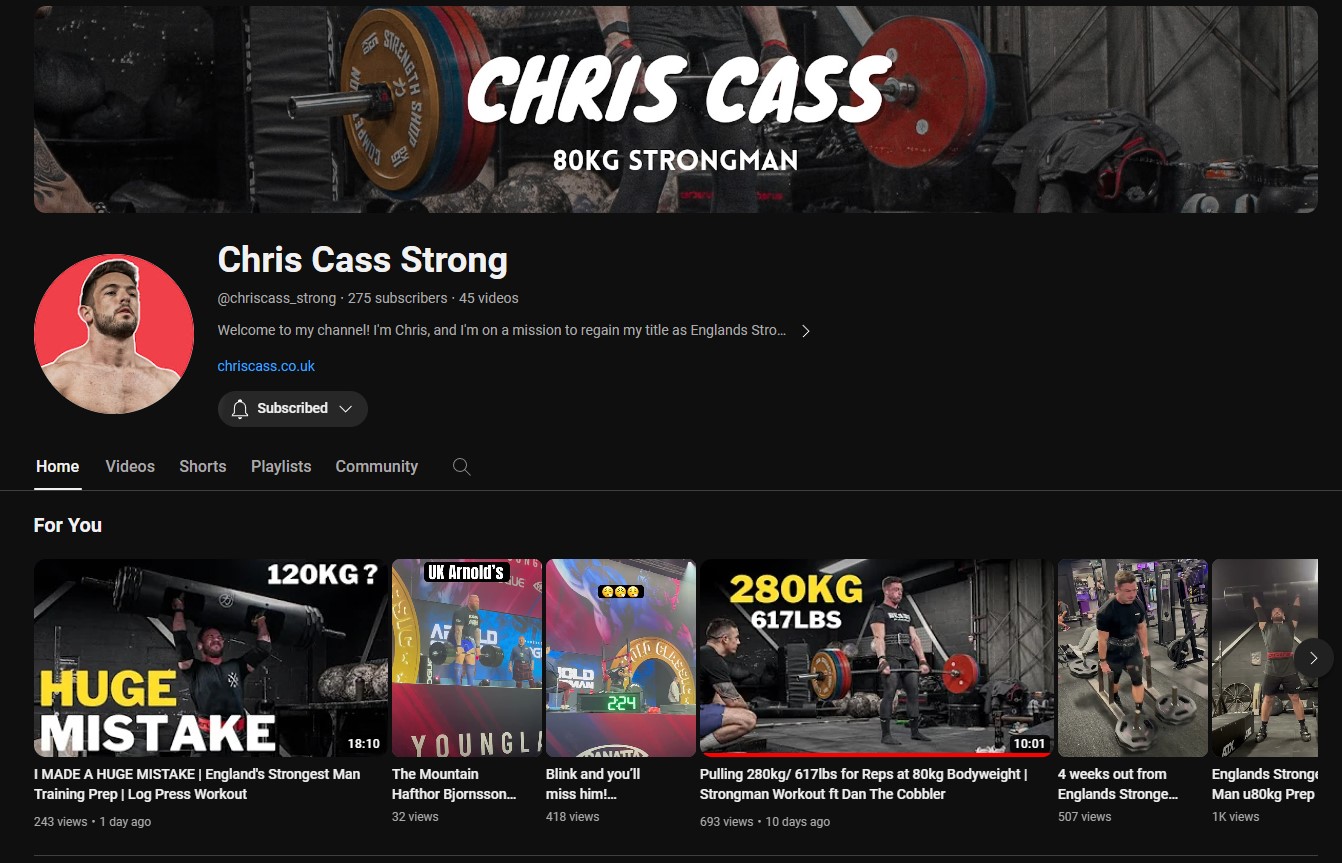
Task: Click the Chris Cass 80KG Strongman banner
Action: click(x=676, y=109)
